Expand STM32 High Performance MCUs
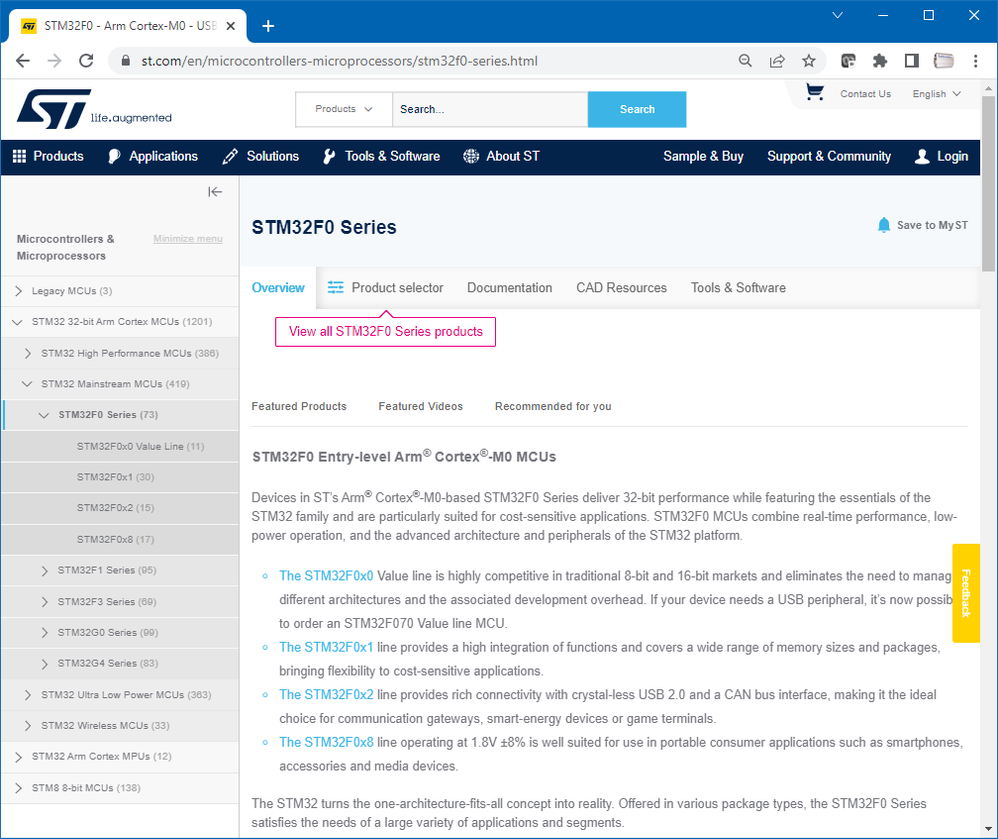 pyautogui.click(x=27, y=353)
